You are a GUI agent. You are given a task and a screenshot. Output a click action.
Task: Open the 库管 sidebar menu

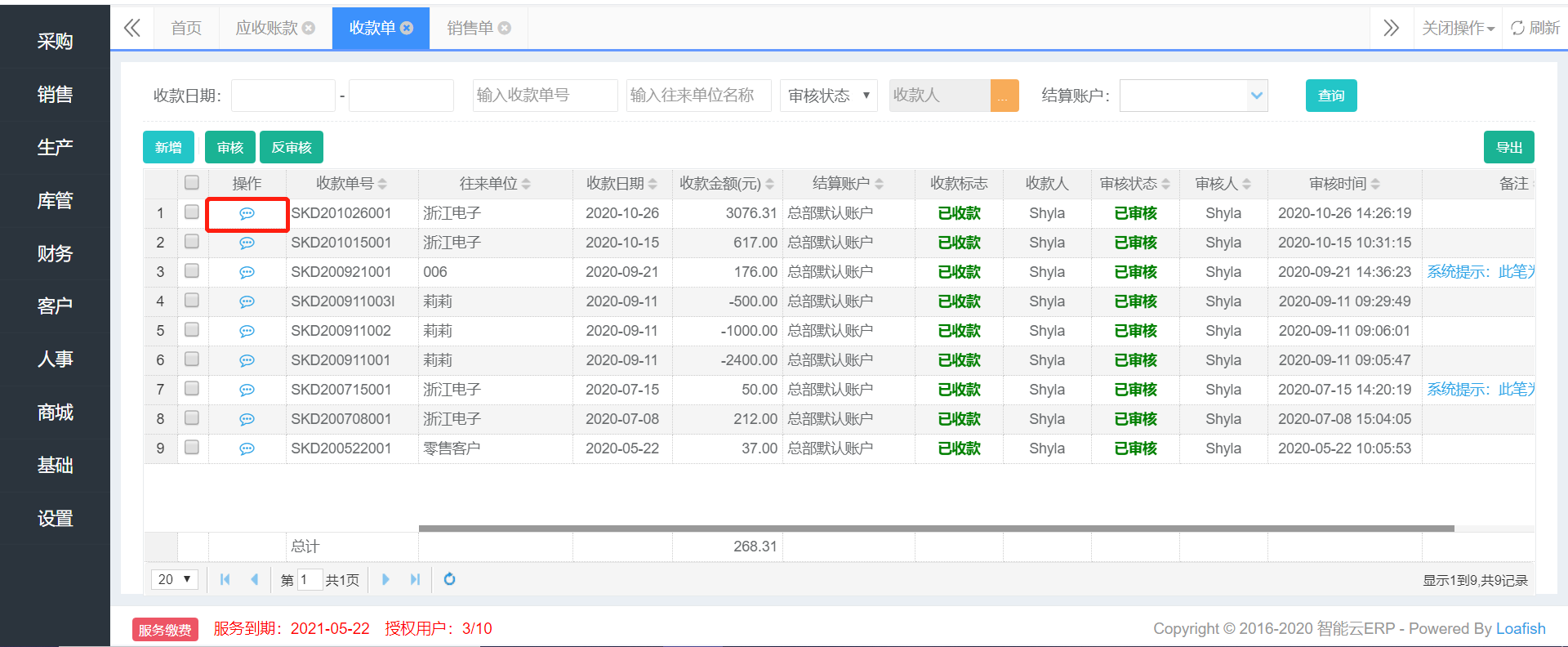pyautogui.click(x=55, y=201)
